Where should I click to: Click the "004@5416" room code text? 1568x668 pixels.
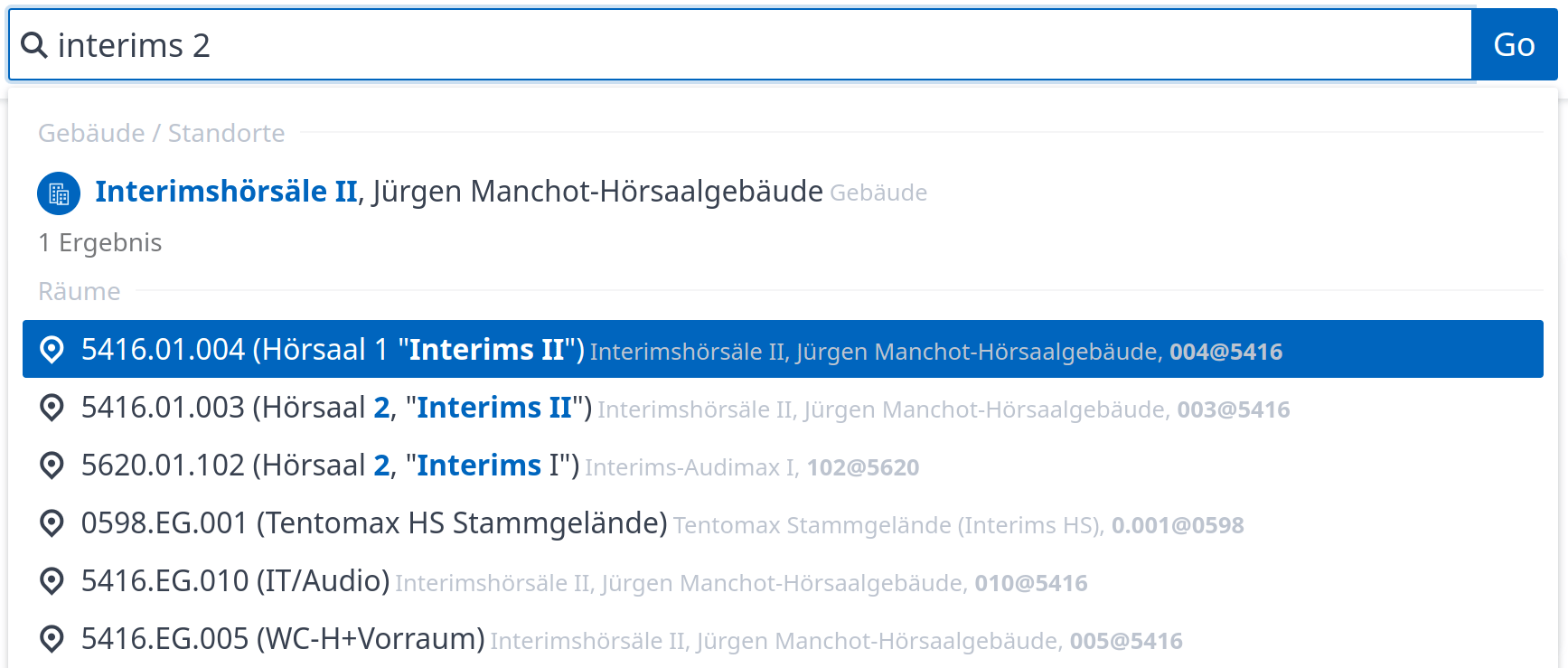tap(1226, 352)
